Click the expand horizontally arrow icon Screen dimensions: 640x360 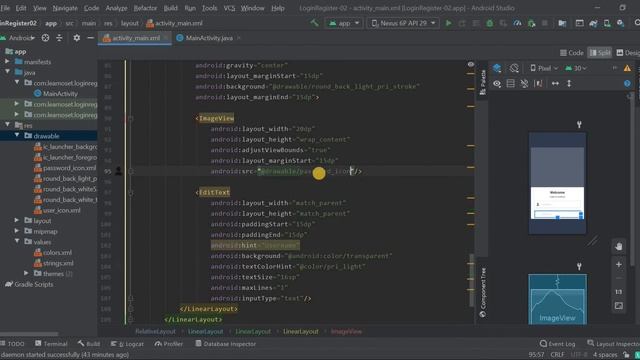555,83
